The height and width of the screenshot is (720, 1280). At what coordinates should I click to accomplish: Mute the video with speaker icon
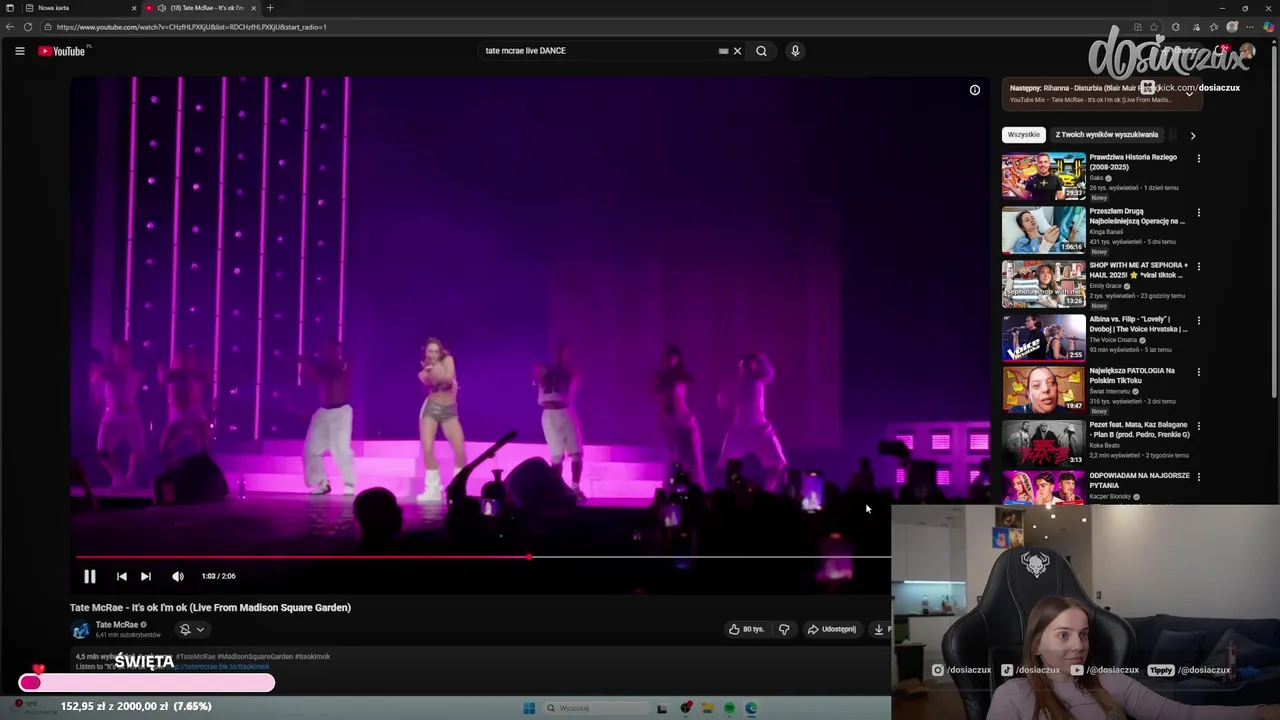(x=178, y=576)
